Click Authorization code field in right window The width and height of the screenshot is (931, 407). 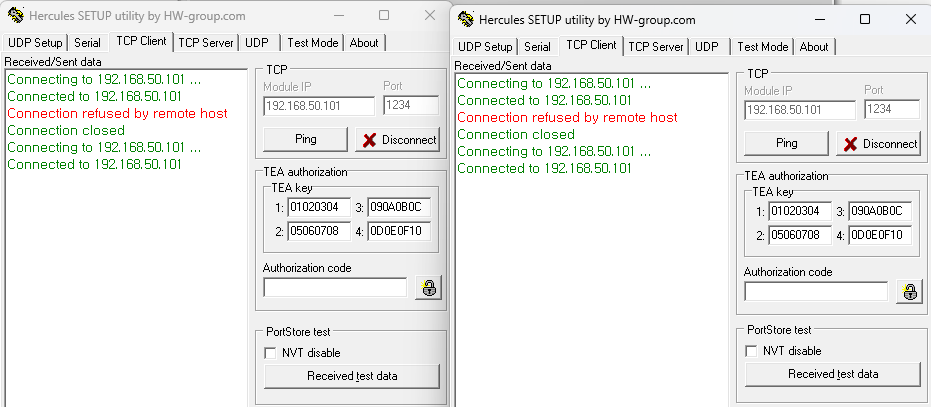pos(816,292)
